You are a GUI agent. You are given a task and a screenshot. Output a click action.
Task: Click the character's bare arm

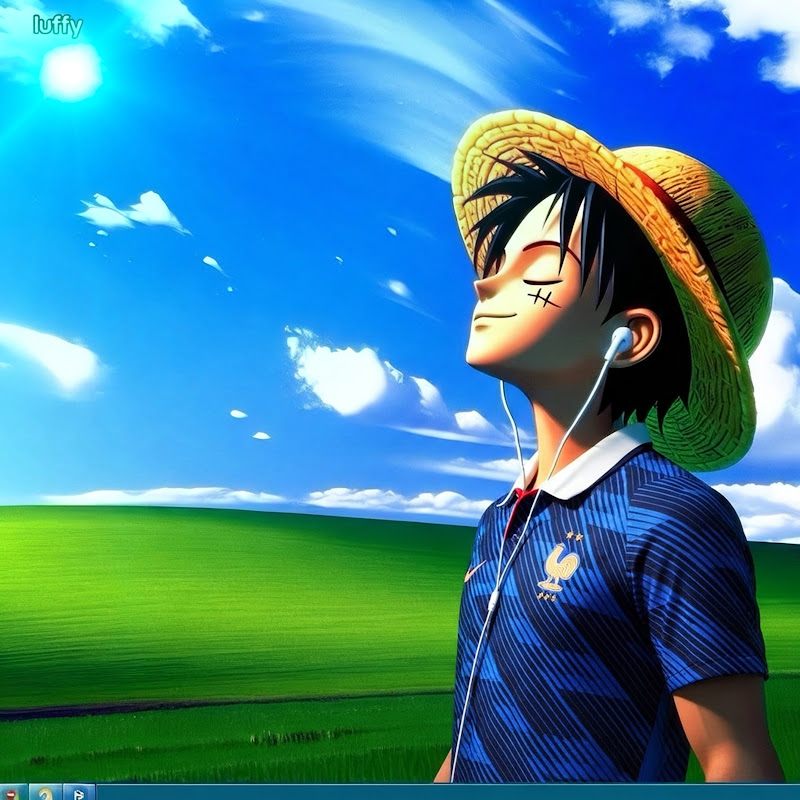pos(727,730)
